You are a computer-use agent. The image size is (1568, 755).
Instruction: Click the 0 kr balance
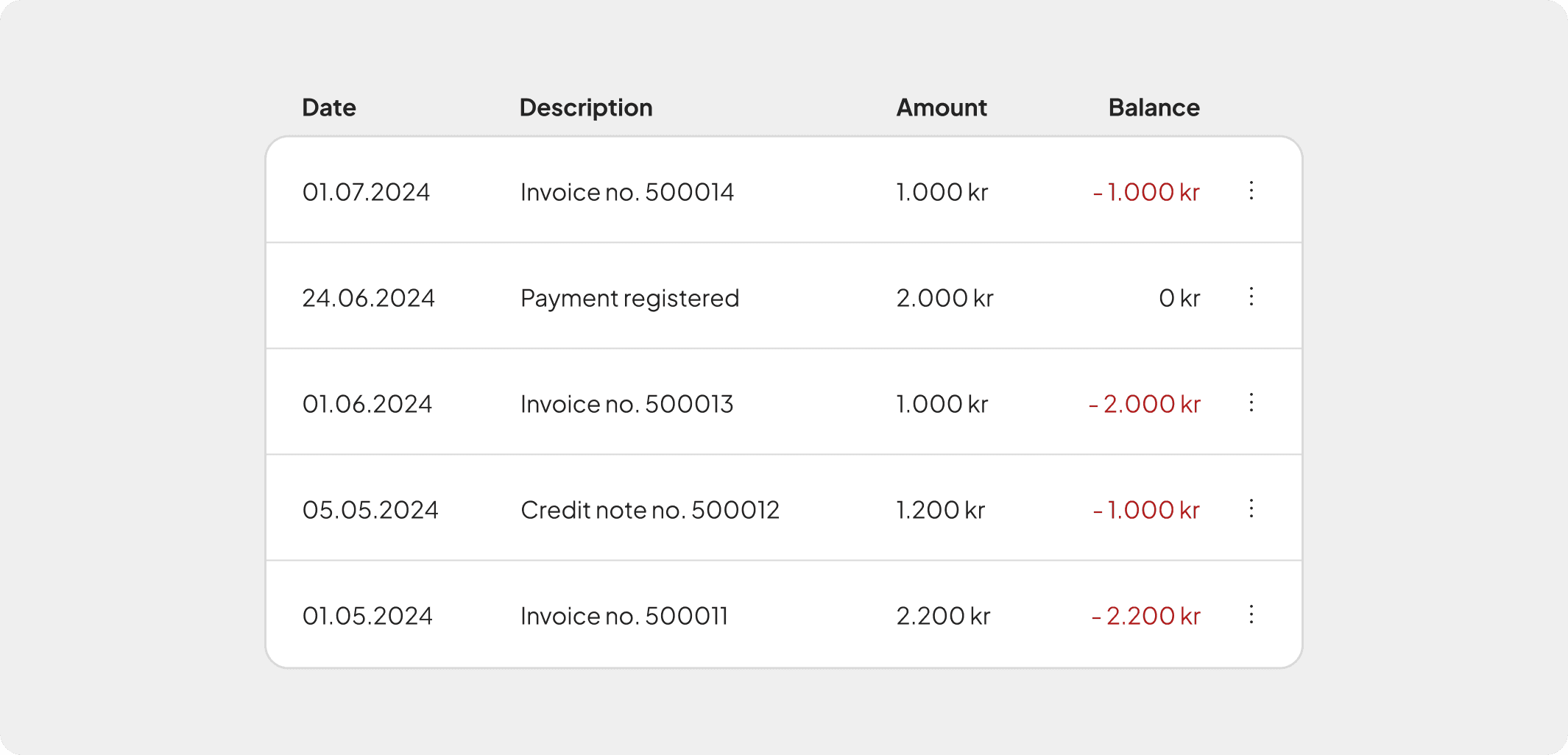click(1179, 298)
